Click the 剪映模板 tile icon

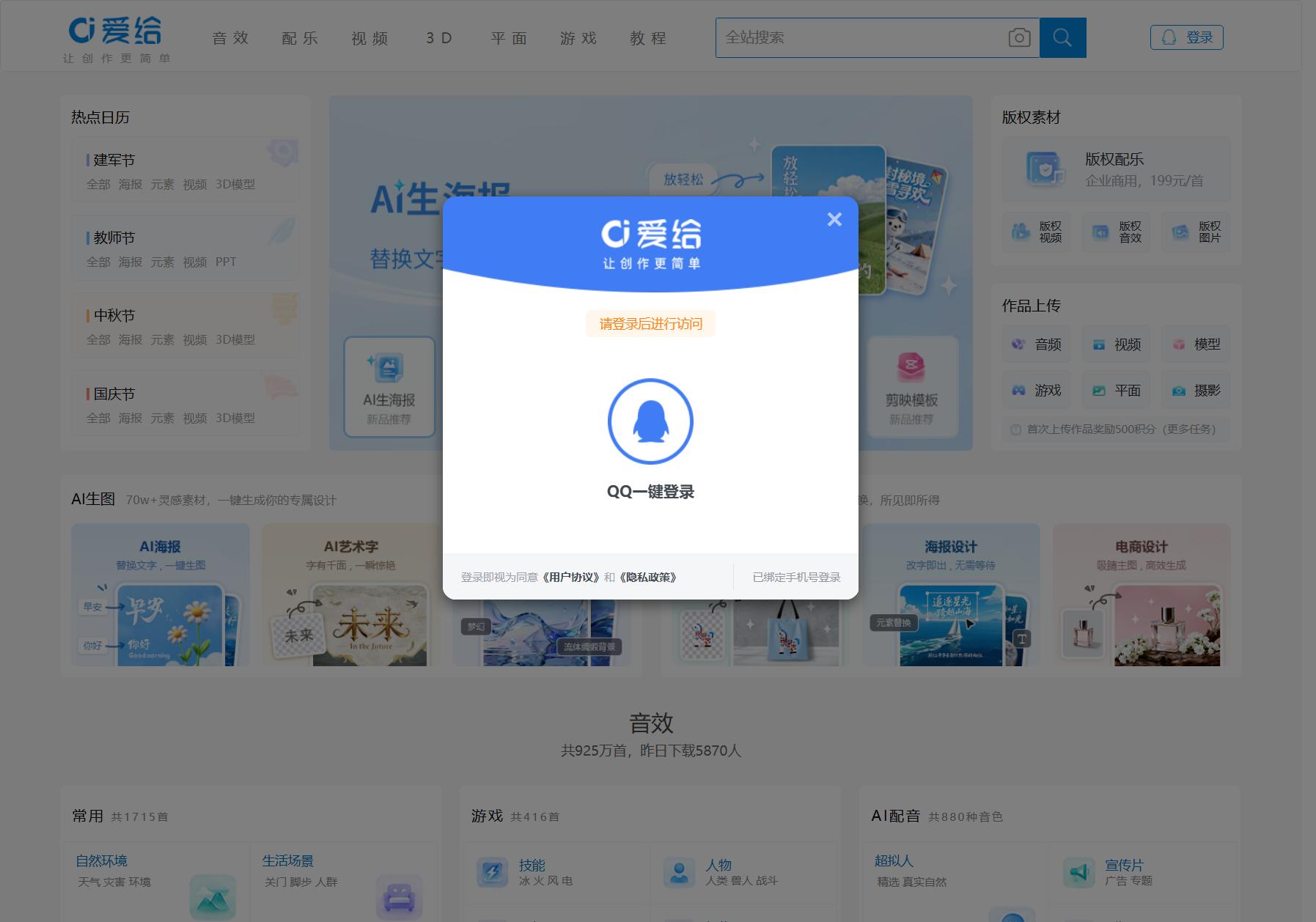(x=911, y=367)
